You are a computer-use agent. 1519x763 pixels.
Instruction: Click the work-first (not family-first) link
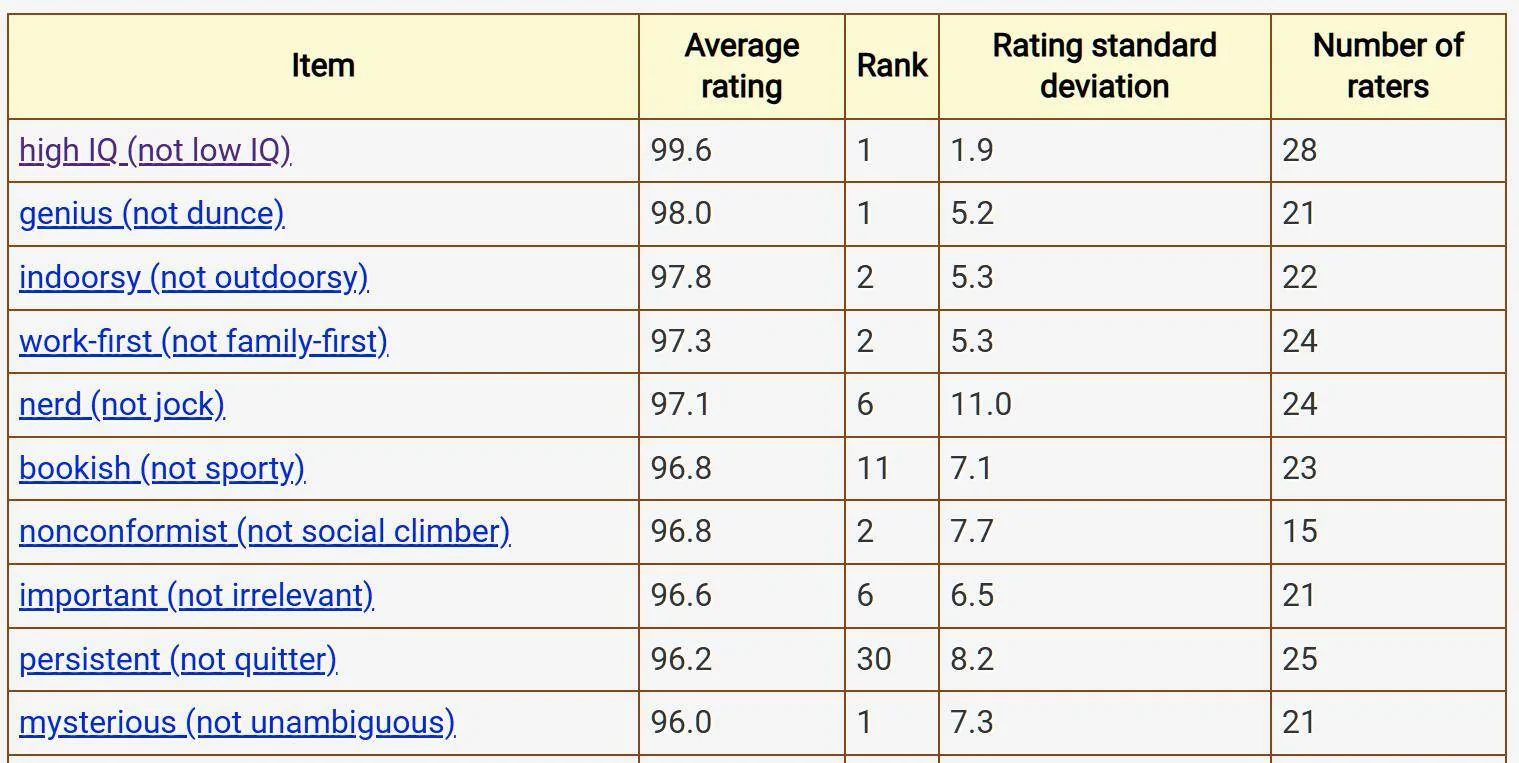(x=203, y=342)
